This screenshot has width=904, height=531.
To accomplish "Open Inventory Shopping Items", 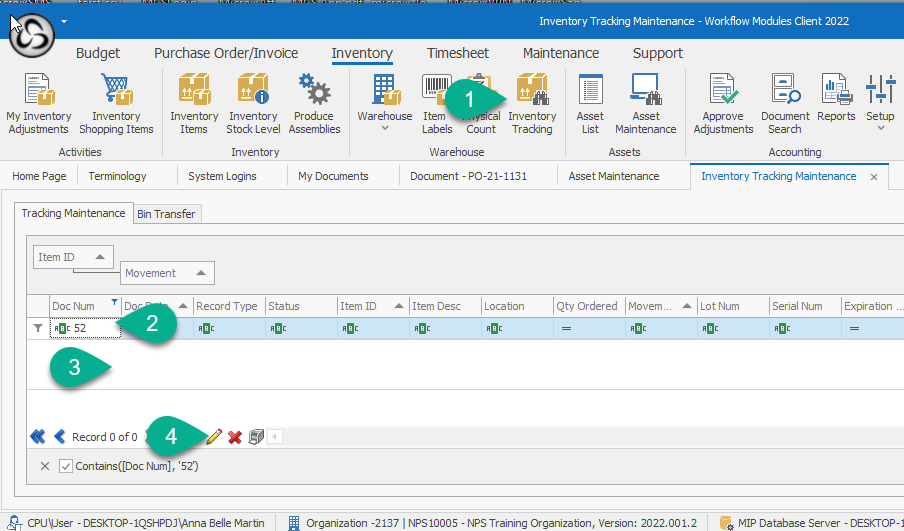I will (116, 105).
